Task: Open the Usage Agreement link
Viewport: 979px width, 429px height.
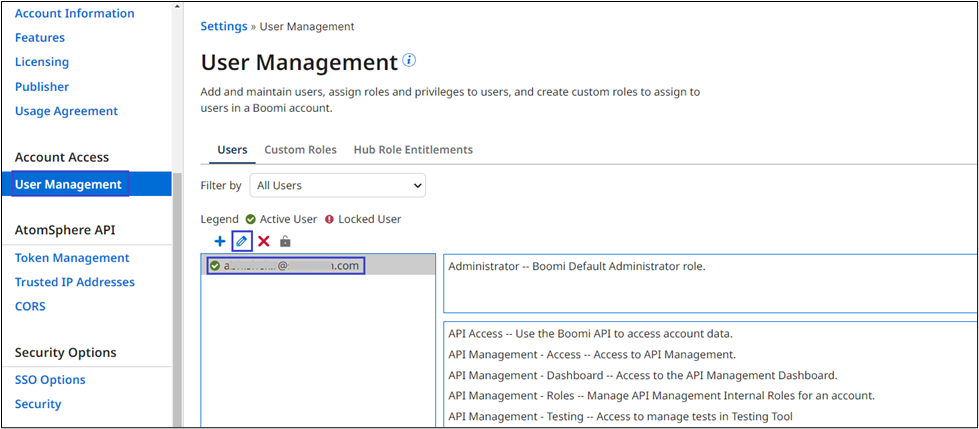Action: coord(66,111)
